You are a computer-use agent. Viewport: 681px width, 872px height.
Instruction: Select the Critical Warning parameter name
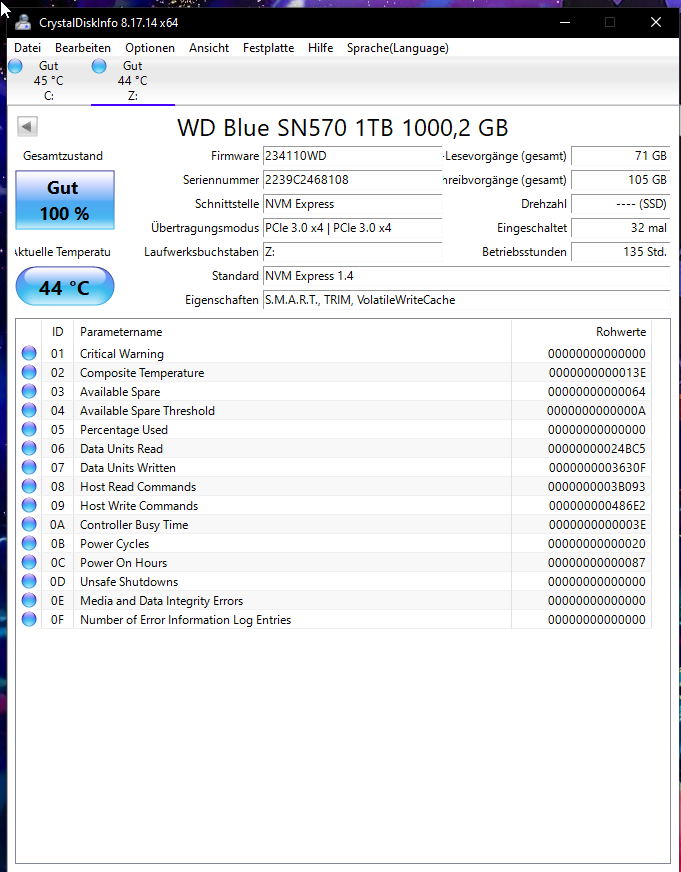122,354
